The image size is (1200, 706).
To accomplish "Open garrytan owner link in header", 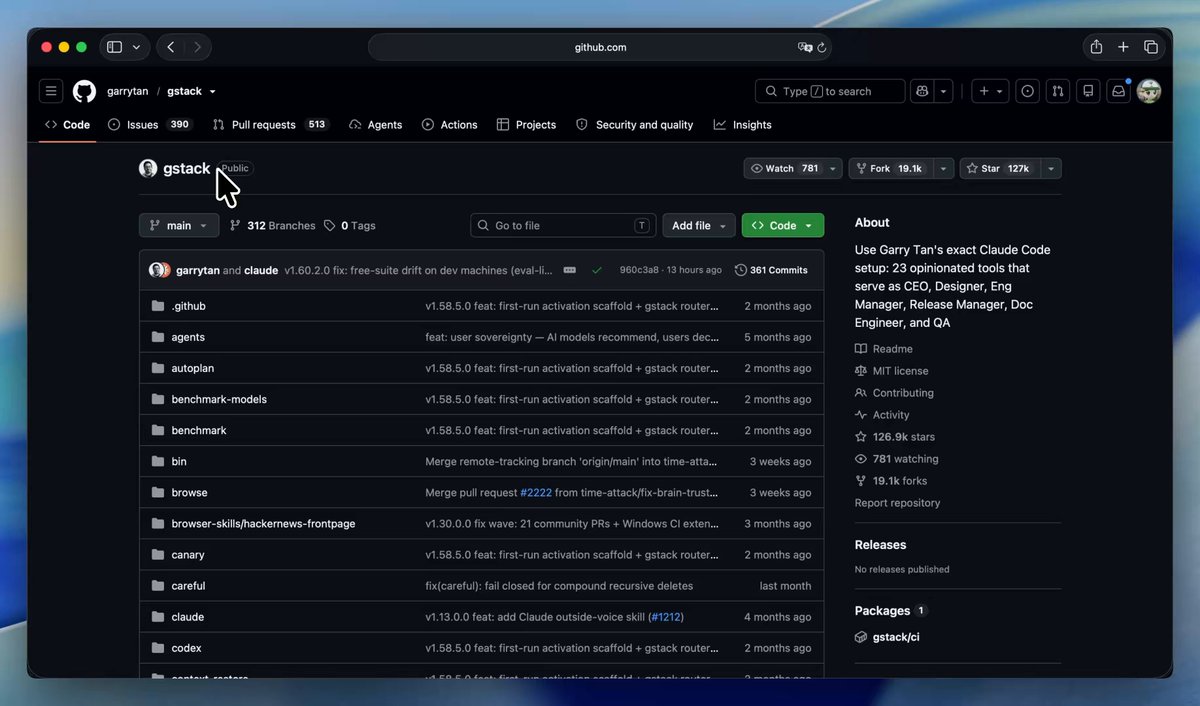I will click(x=128, y=91).
